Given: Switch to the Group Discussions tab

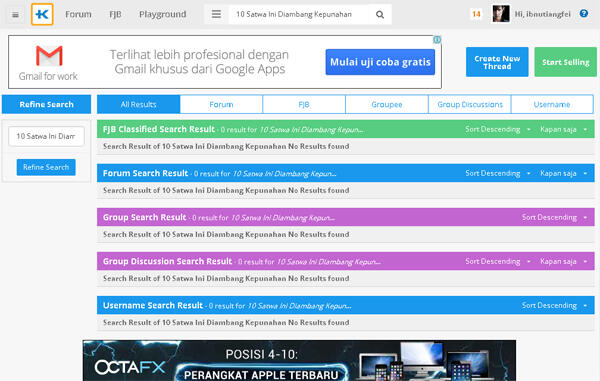Looking at the screenshot, I should [x=470, y=104].
